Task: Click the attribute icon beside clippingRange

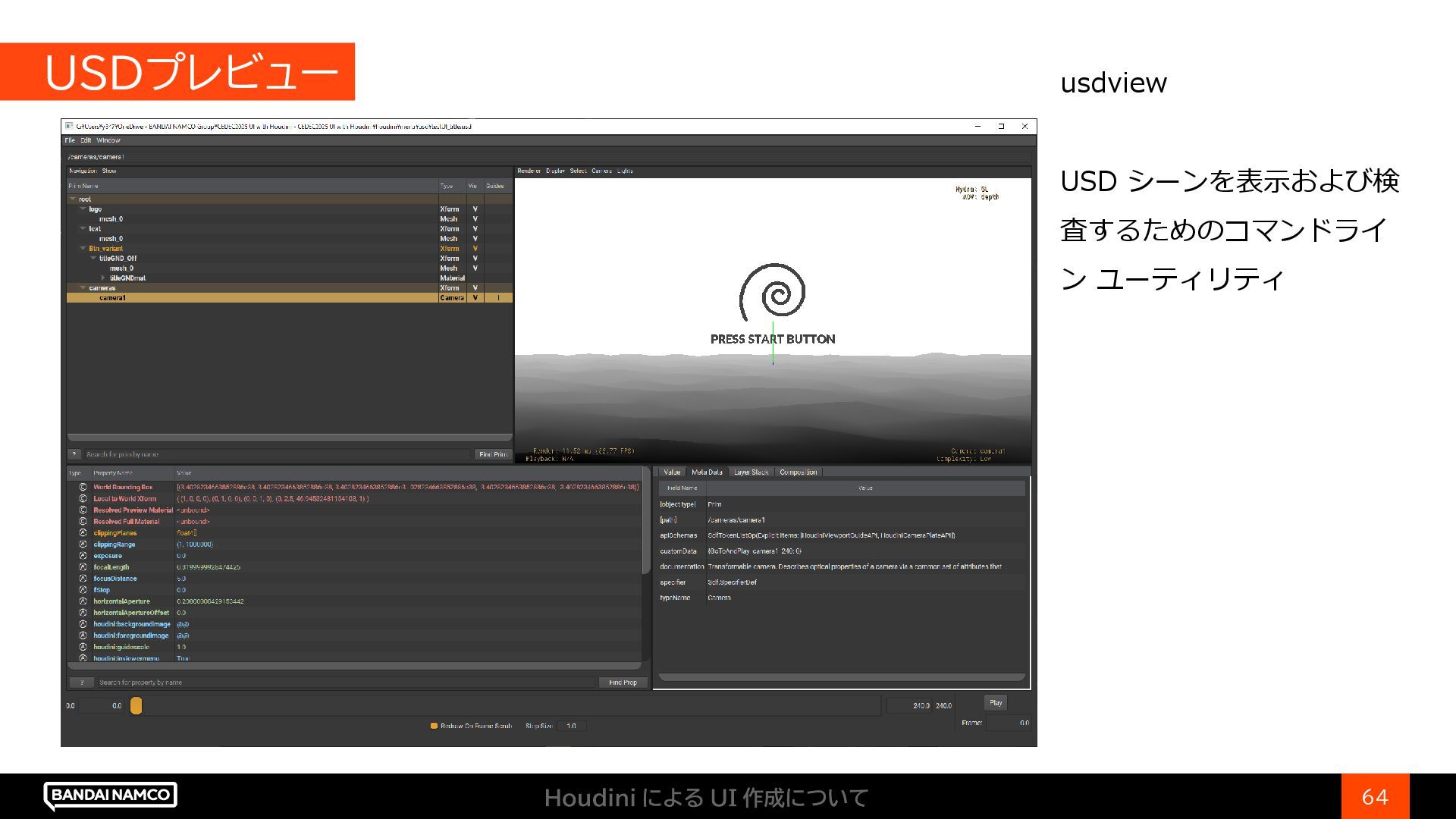Action: coord(83,544)
